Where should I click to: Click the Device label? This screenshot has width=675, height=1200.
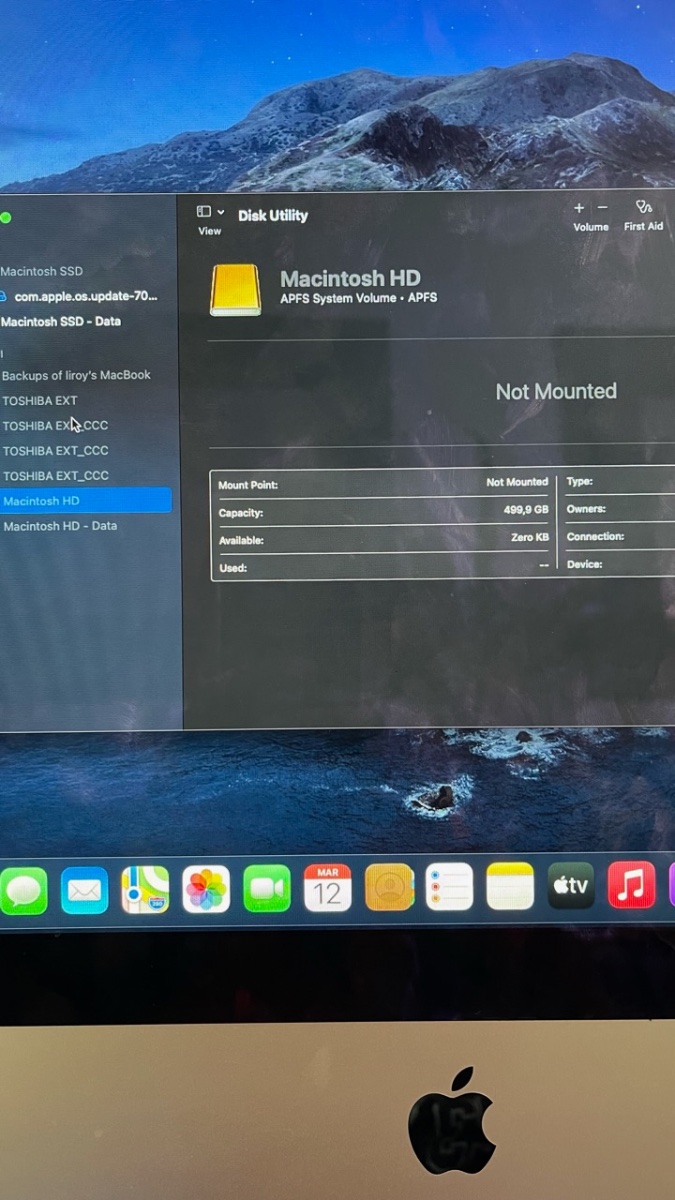[585, 564]
